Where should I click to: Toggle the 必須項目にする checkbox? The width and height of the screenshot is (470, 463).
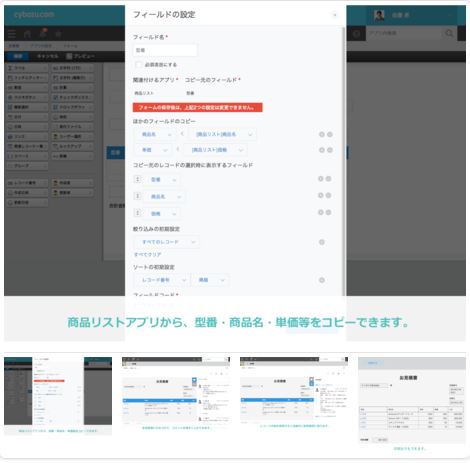(x=138, y=65)
